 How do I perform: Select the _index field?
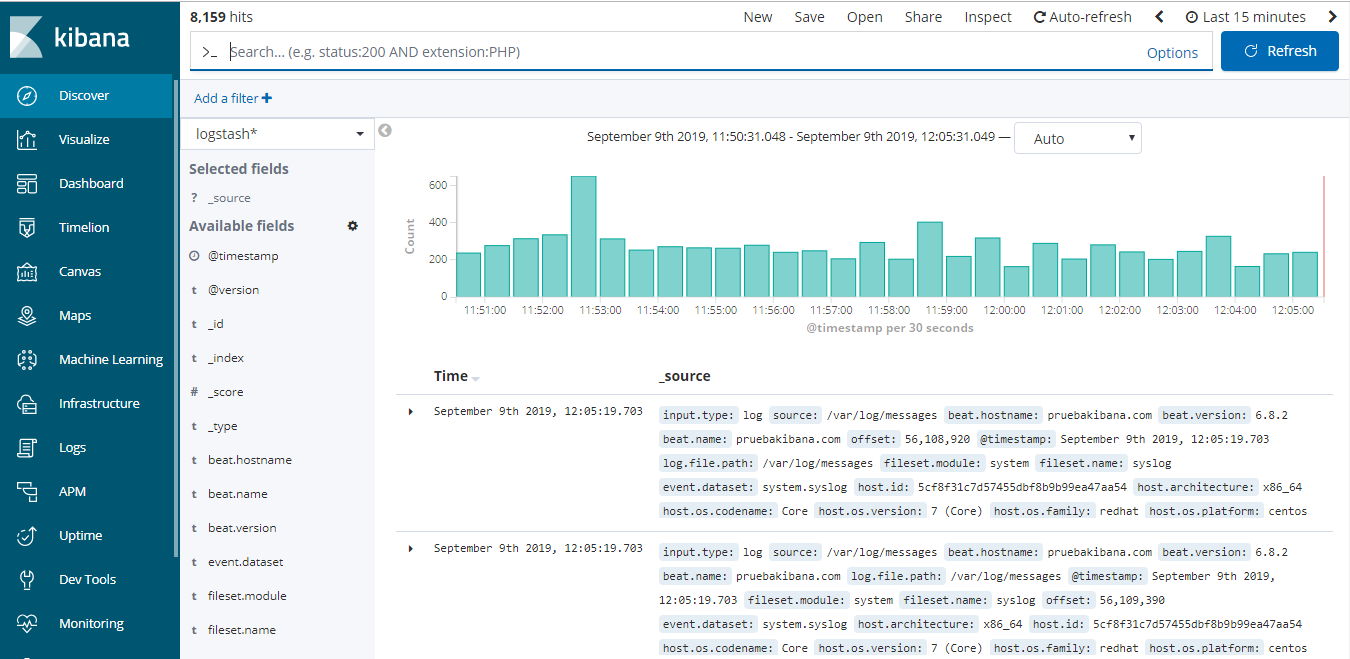226,358
